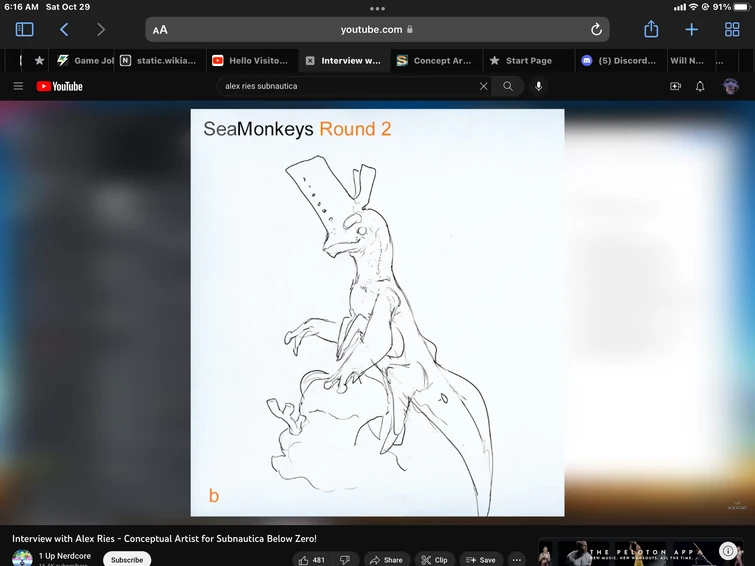The image size is (755, 566).
Task: Open the AA reader text options
Action: coord(160,30)
